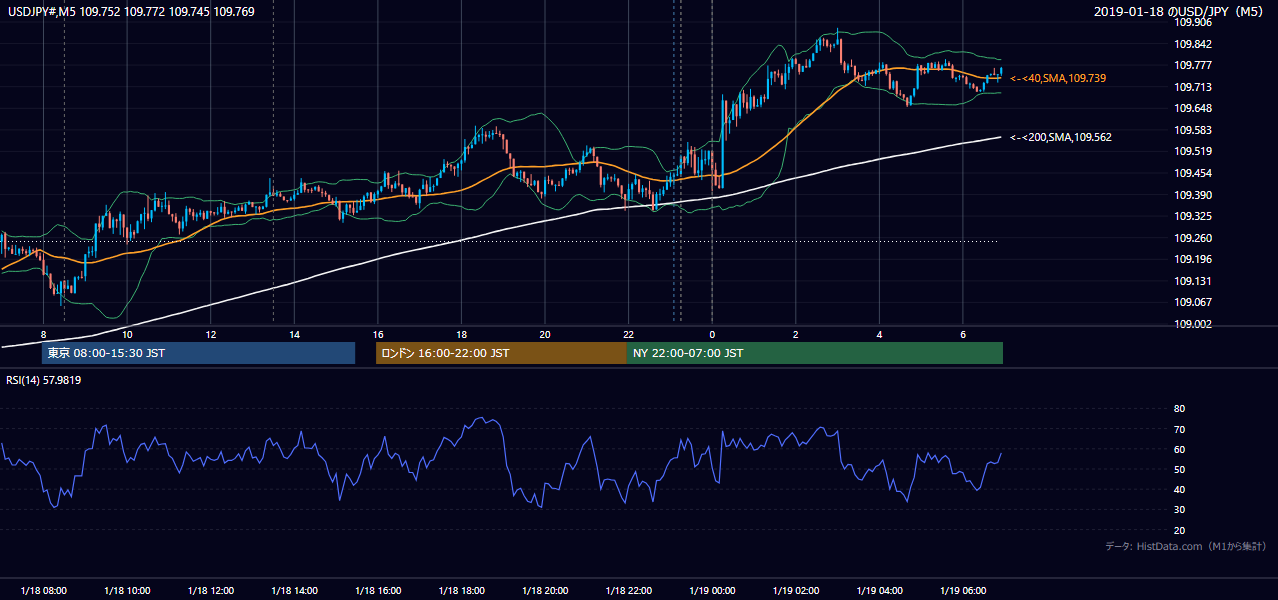The image size is (1278, 600).
Task: Click the 1/18 20:00 date label
Action: pyautogui.click(x=545, y=591)
